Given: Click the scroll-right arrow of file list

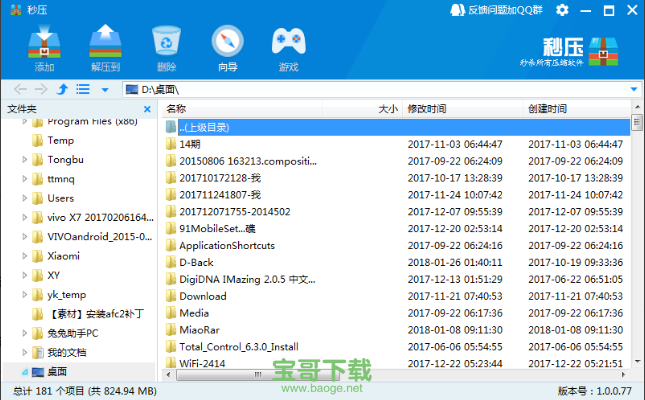Looking at the screenshot, I should point(624,374).
